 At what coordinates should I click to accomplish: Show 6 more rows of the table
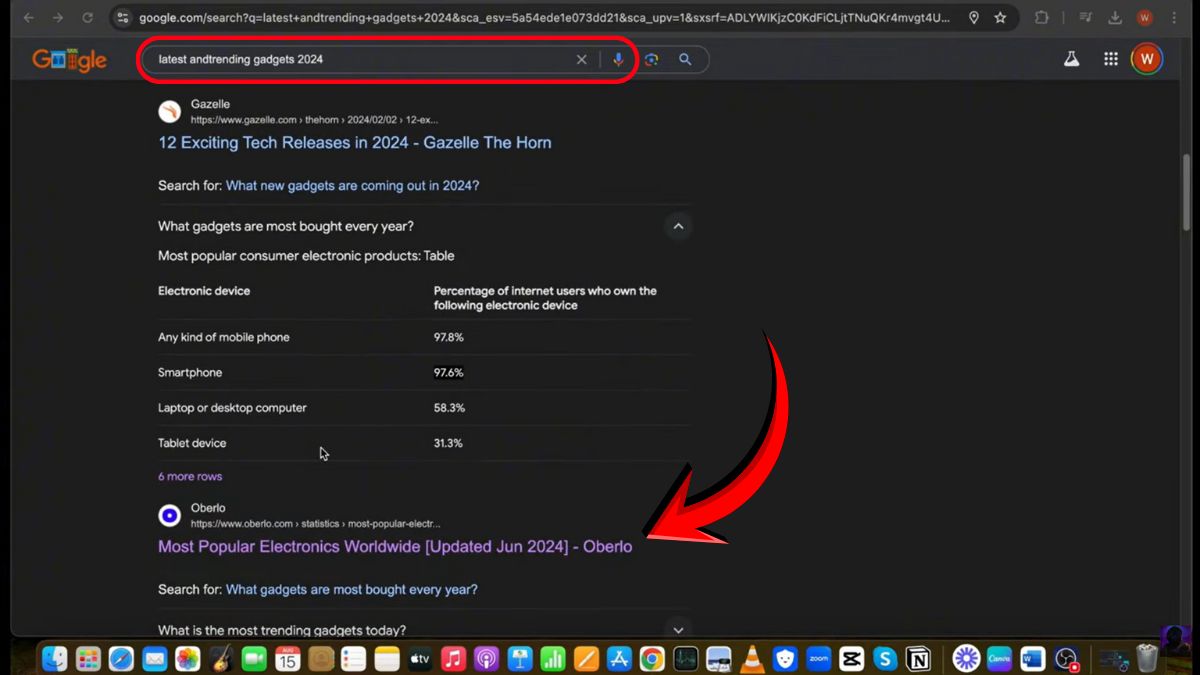tap(189, 476)
